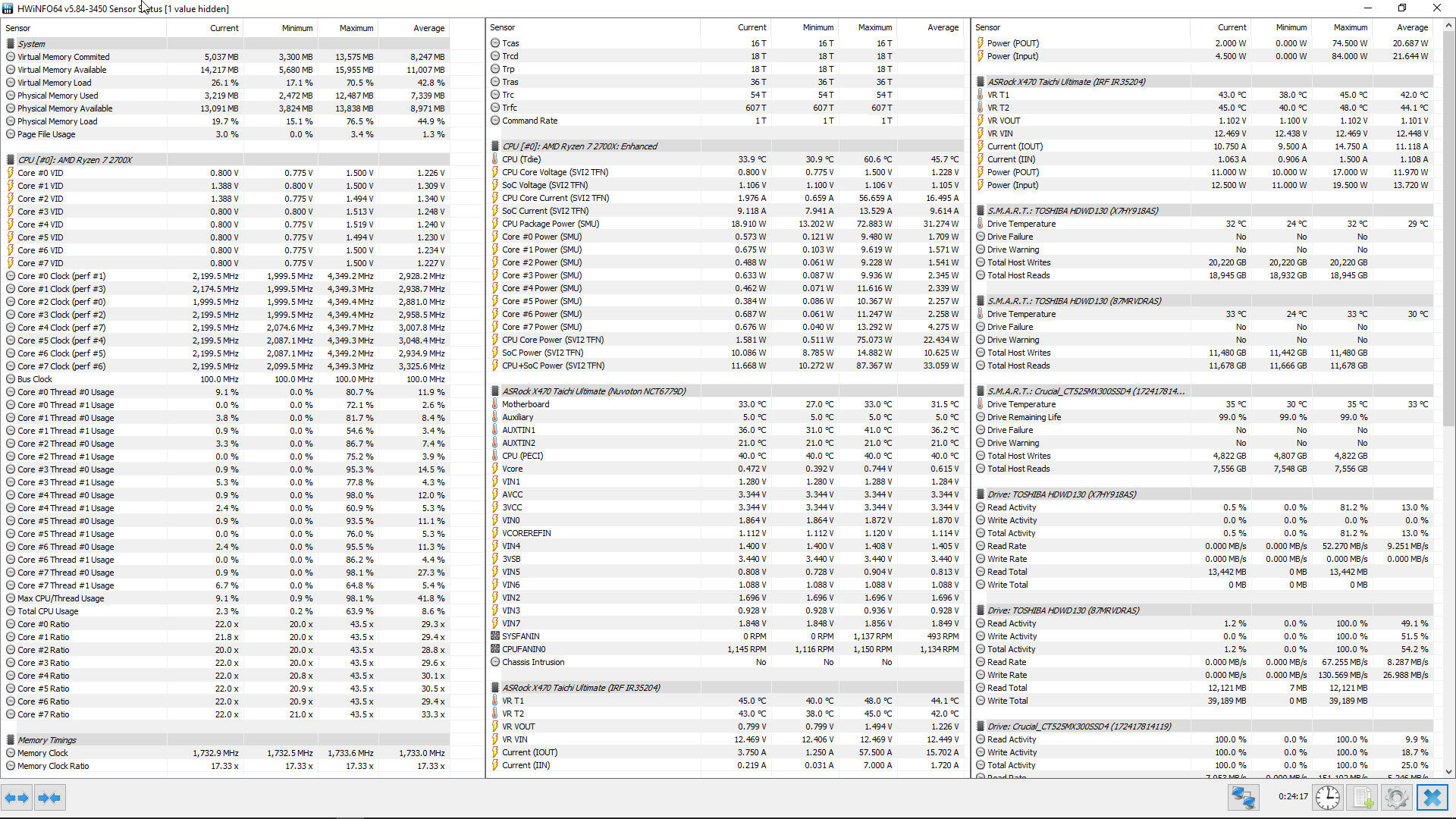Click the vertical scrollbar up arrow
Image resolution: width=1456 pixels, height=819 pixels.
(x=1448, y=25)
